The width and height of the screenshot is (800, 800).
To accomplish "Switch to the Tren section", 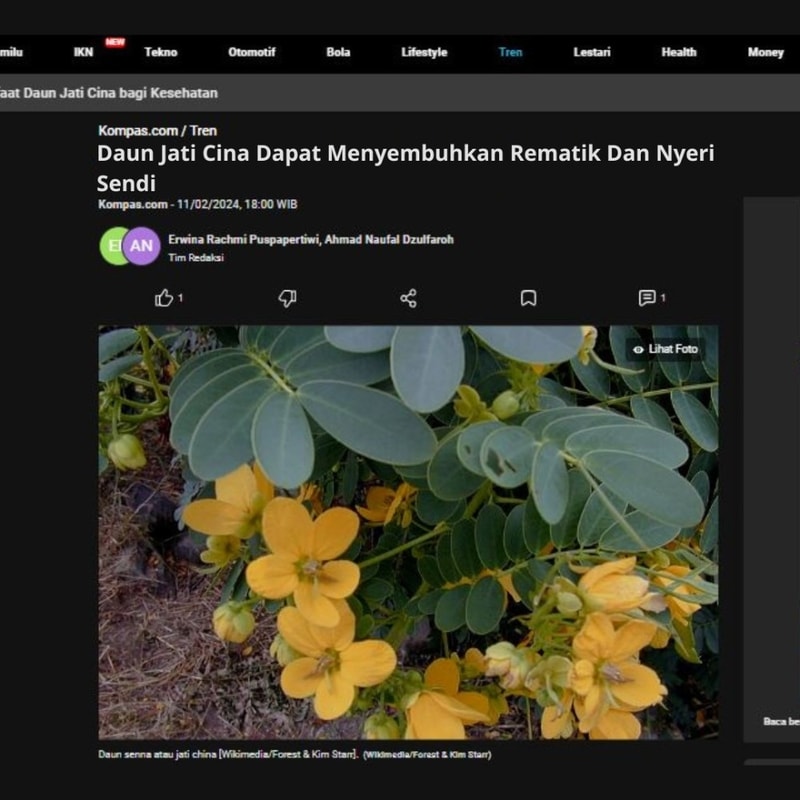I will coord(510,52).
